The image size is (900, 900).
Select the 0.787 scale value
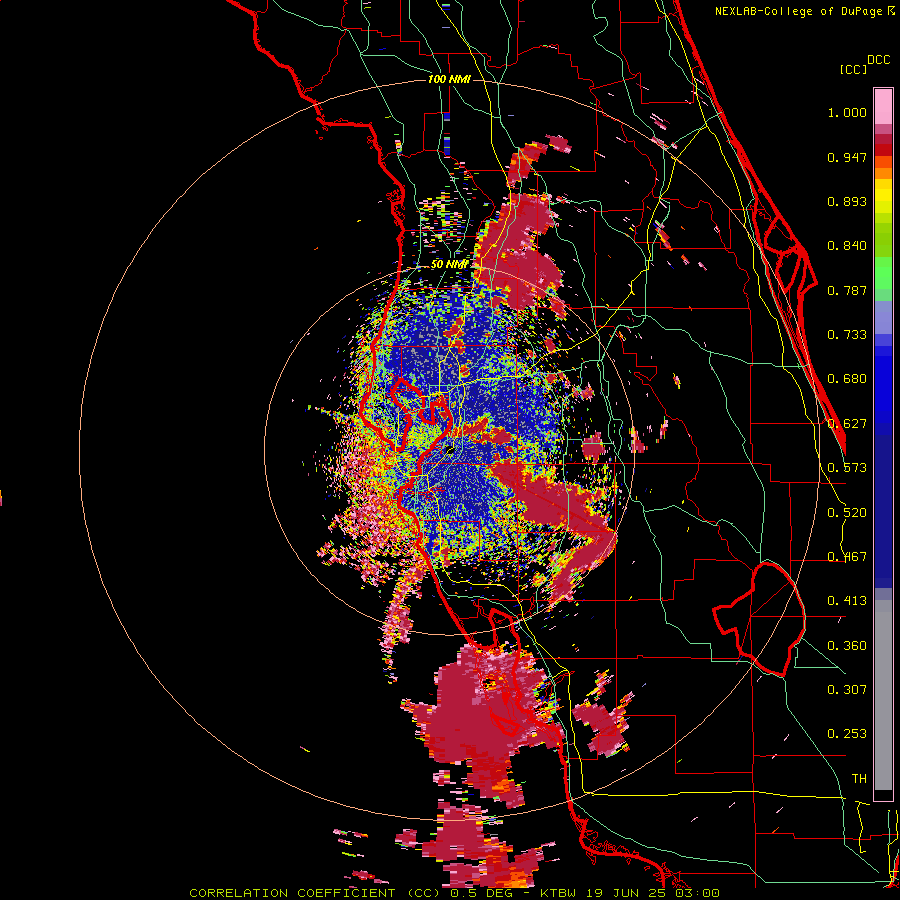click(847, 290)
